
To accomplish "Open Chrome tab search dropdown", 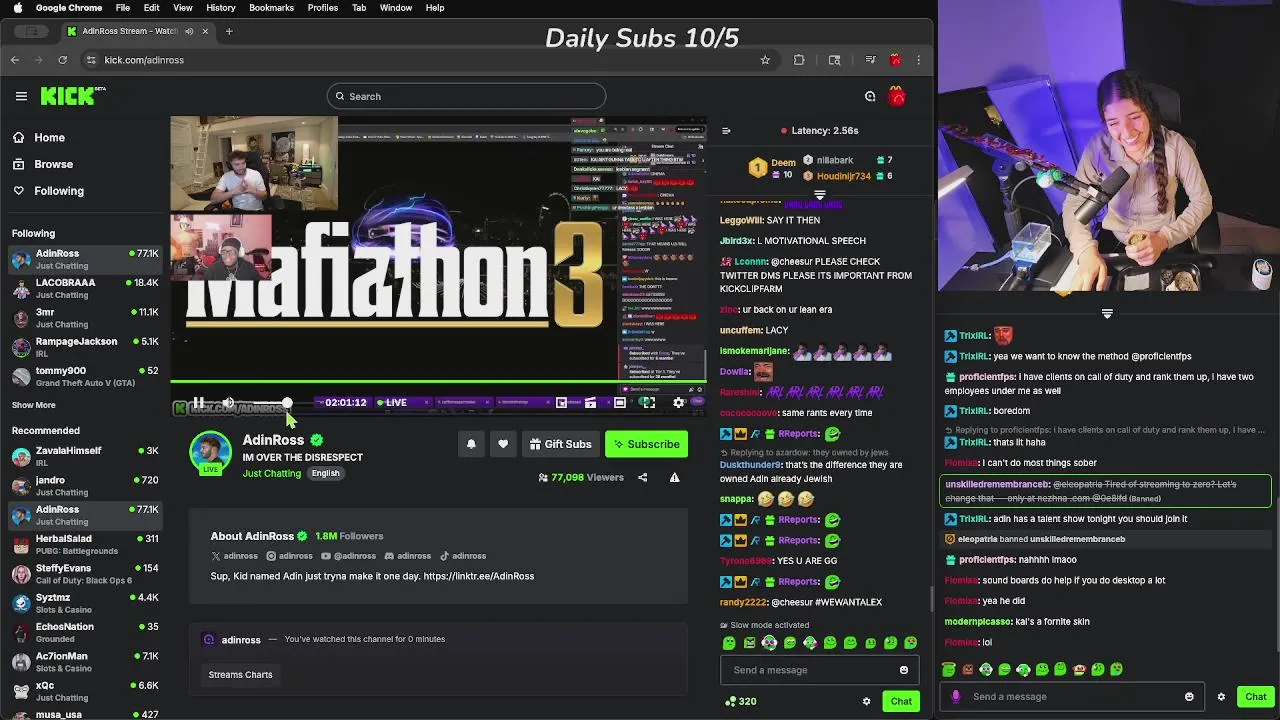I will tap(33, 31).
